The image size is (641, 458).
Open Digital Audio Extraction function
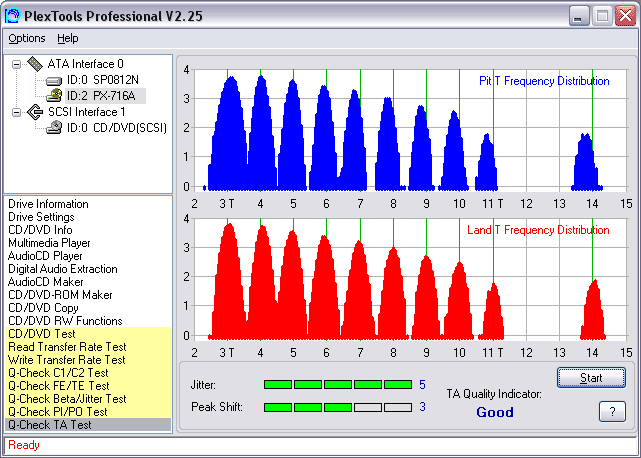(x=63, y=269)
